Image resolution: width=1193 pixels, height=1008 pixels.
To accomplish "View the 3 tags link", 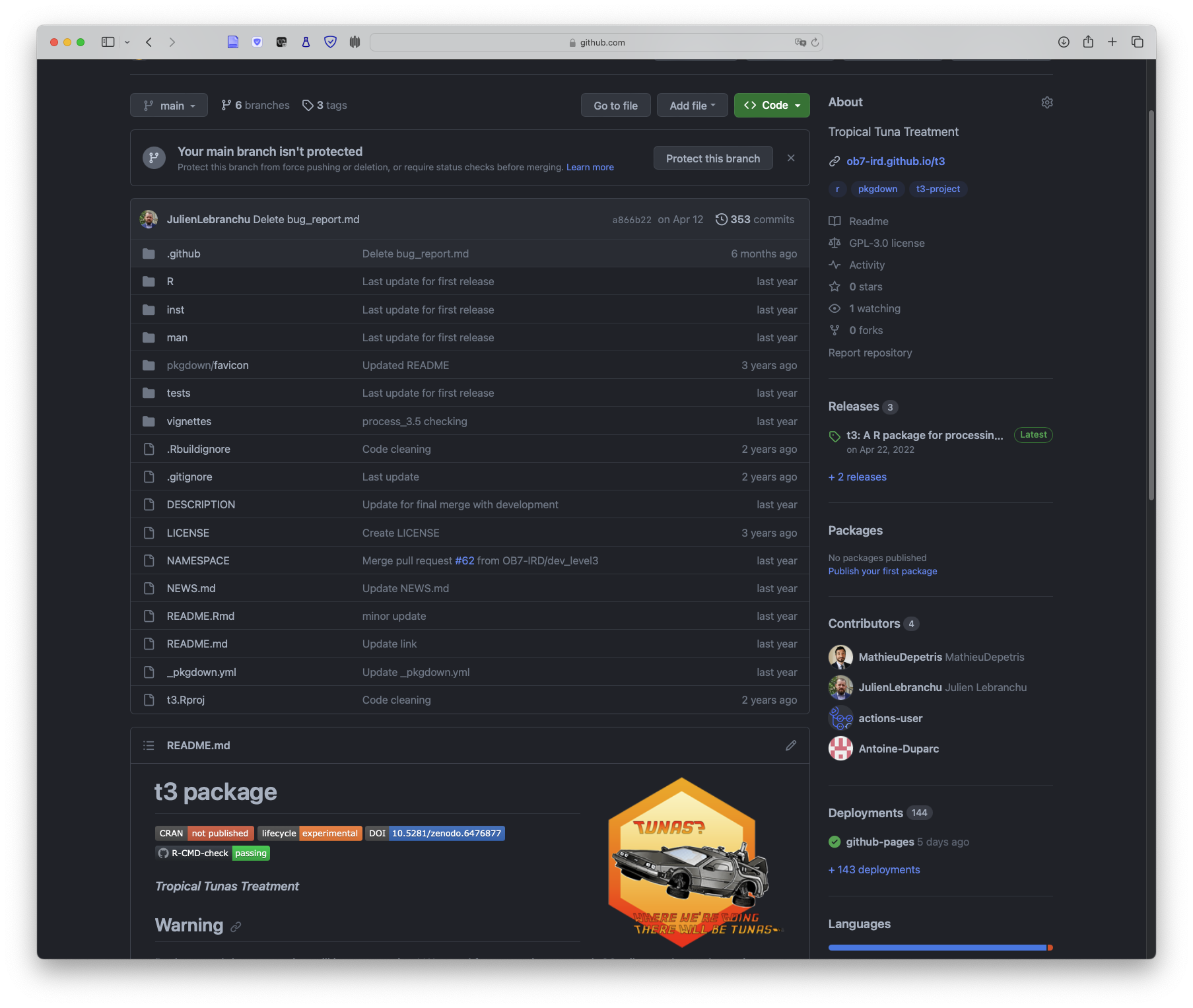I will (325, 105).
